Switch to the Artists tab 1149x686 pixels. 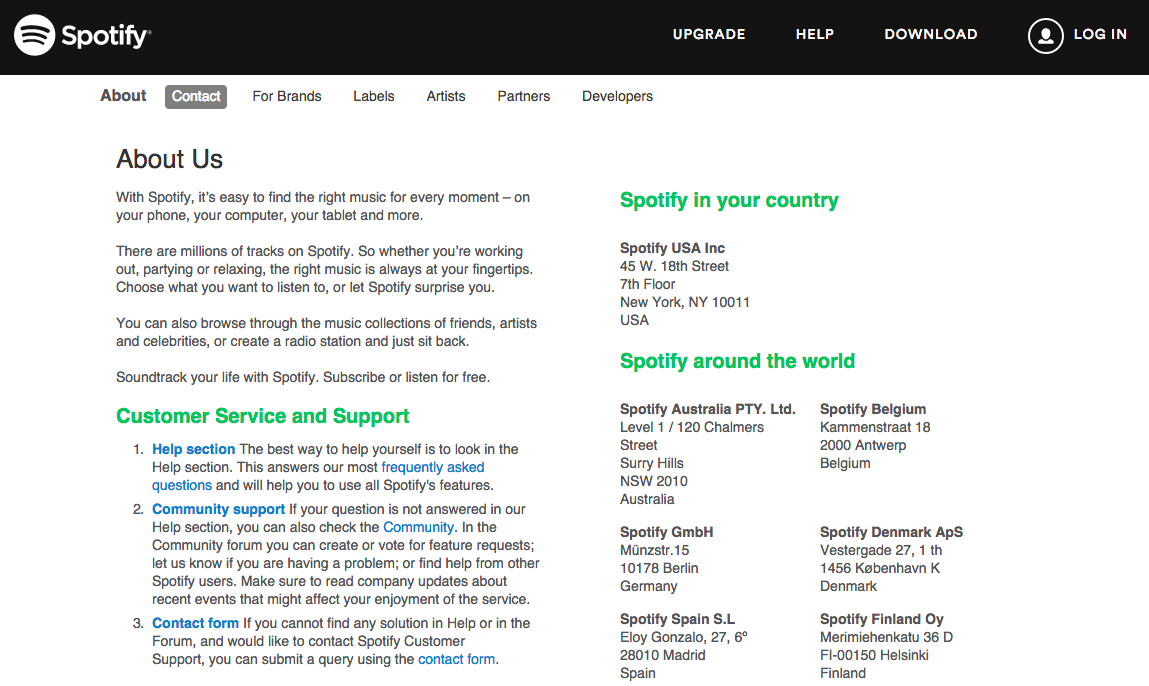point(446,96)
